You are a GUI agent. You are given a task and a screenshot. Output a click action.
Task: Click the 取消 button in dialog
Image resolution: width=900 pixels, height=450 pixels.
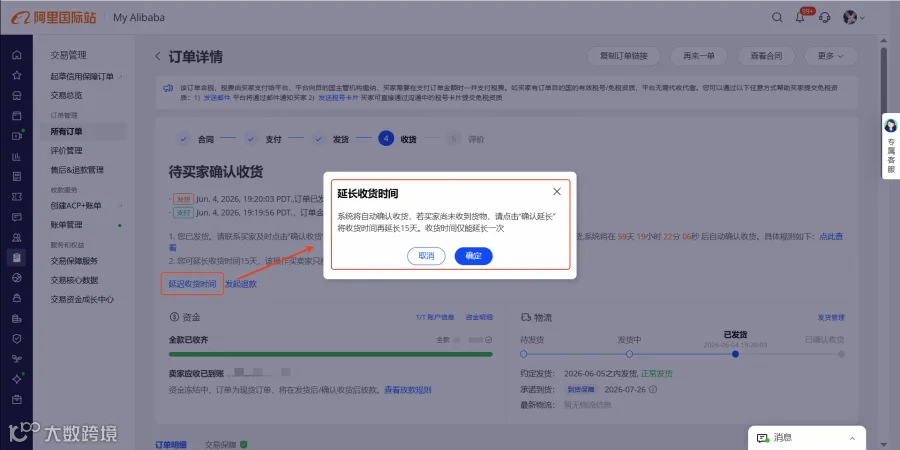point(426,256)
